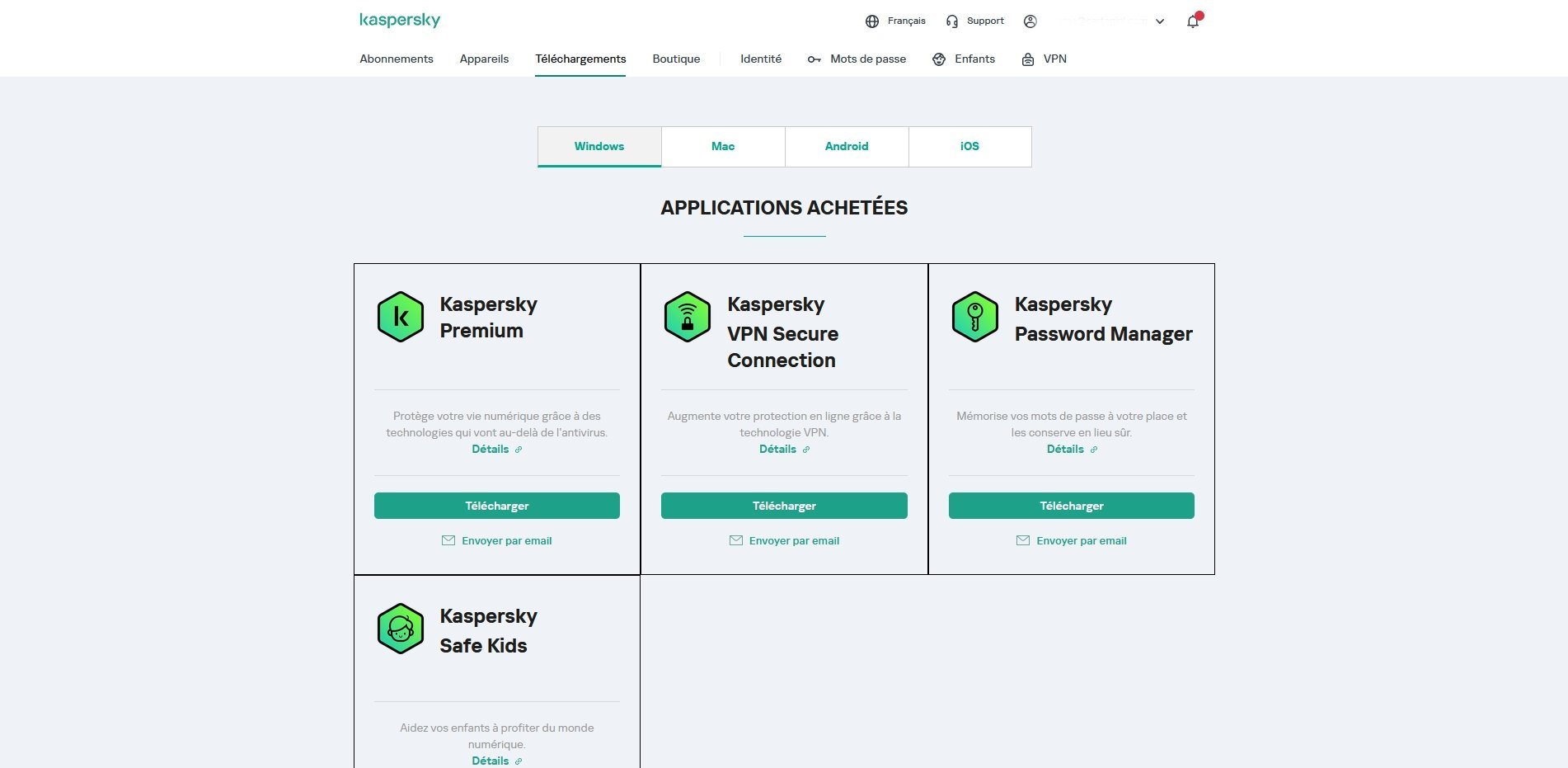Image resolution: width=1568 pixels, height=768 pixels.
Task: Click the link icon next to VPN Détails
Action: pos(806,450)
